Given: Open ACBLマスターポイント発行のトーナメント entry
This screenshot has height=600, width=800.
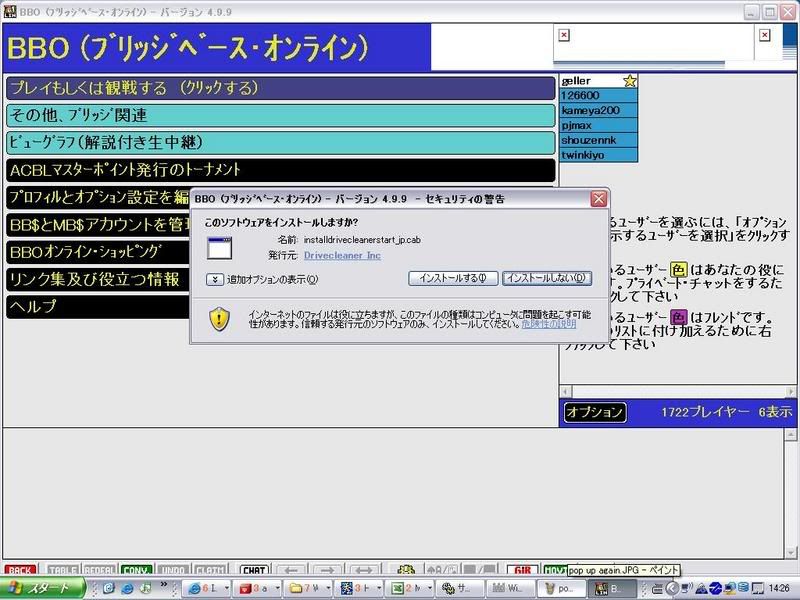Looking at the screenshot, I should (x=281, y=170).
